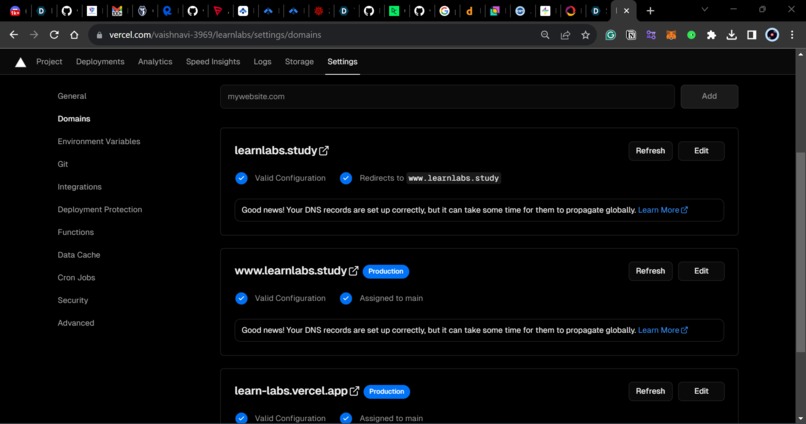
Task: Click the mywebsite.com domain input field
Action: click(x=447, y=97)
